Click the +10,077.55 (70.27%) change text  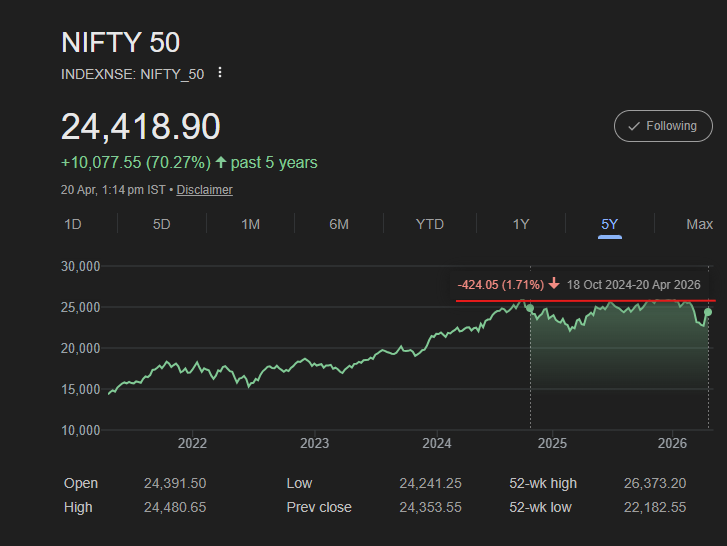coord(136,163)
